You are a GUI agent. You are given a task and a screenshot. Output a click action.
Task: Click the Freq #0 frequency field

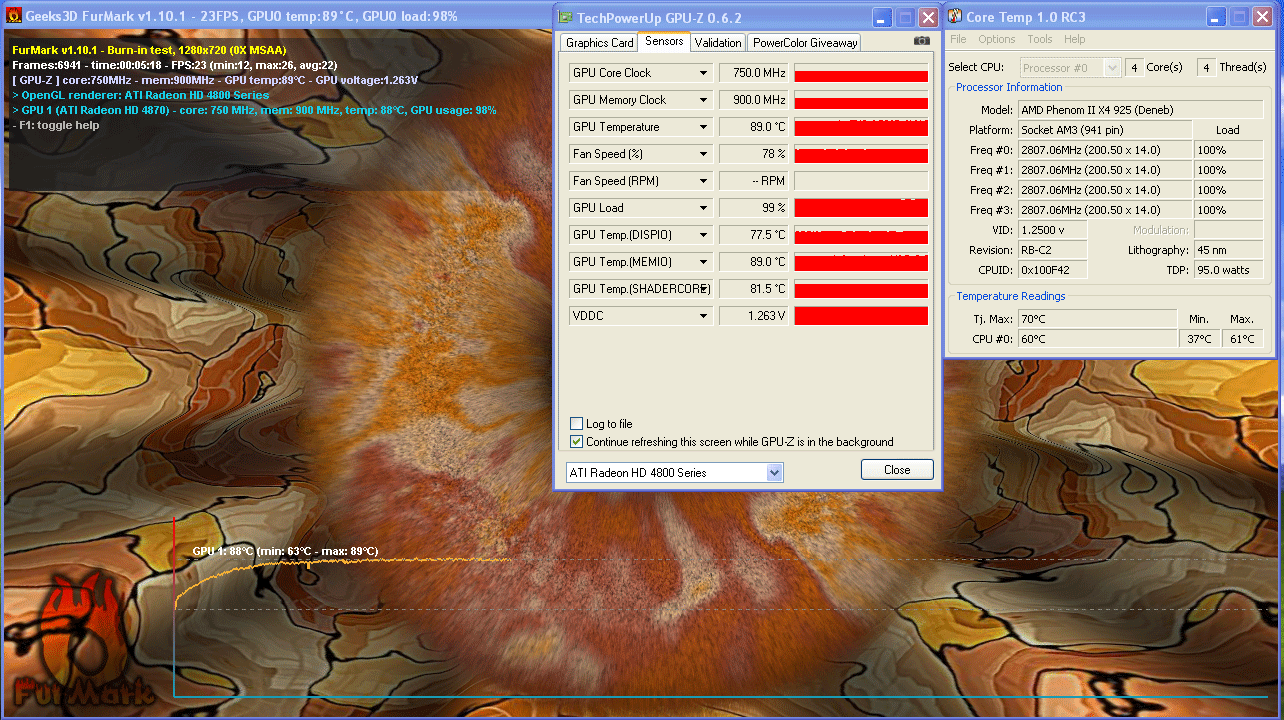(x=1105, y=150)
